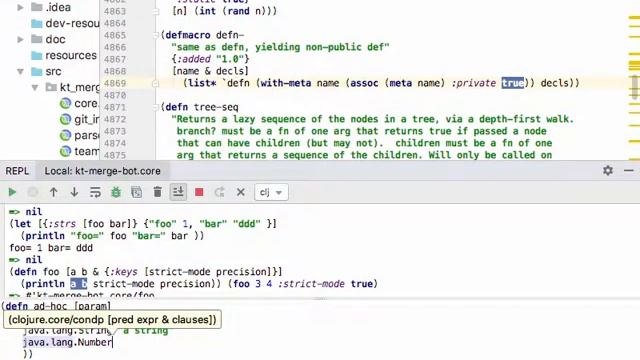Click the fold marker on line 4871
Viewport: 640px width, 360px height.
[x=156, y=107]
